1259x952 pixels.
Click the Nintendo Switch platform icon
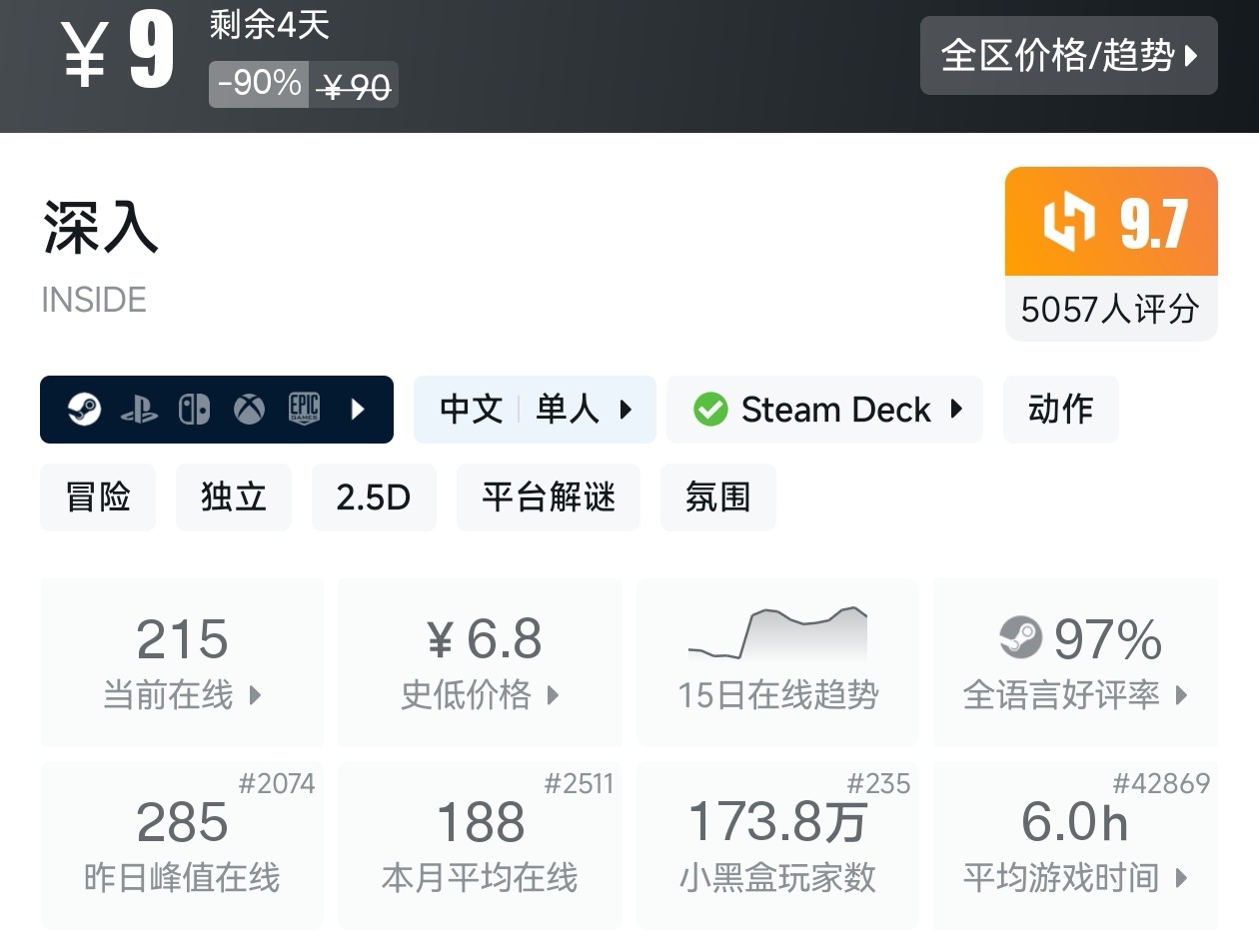point(194,410)
